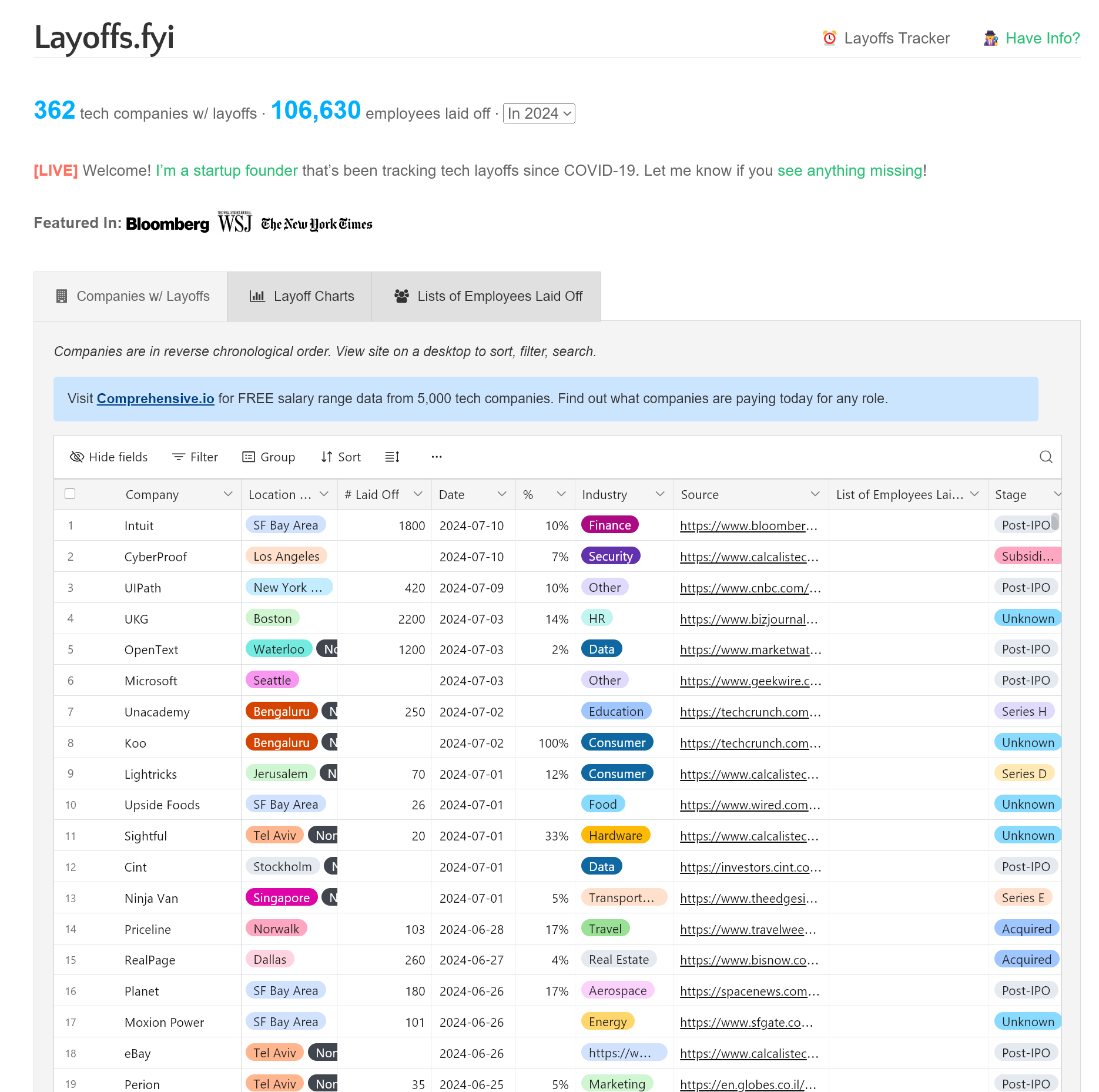Open Microsoft's geekwire source link
This screenshot has width=1099, height=1092.
pos(750,681)
